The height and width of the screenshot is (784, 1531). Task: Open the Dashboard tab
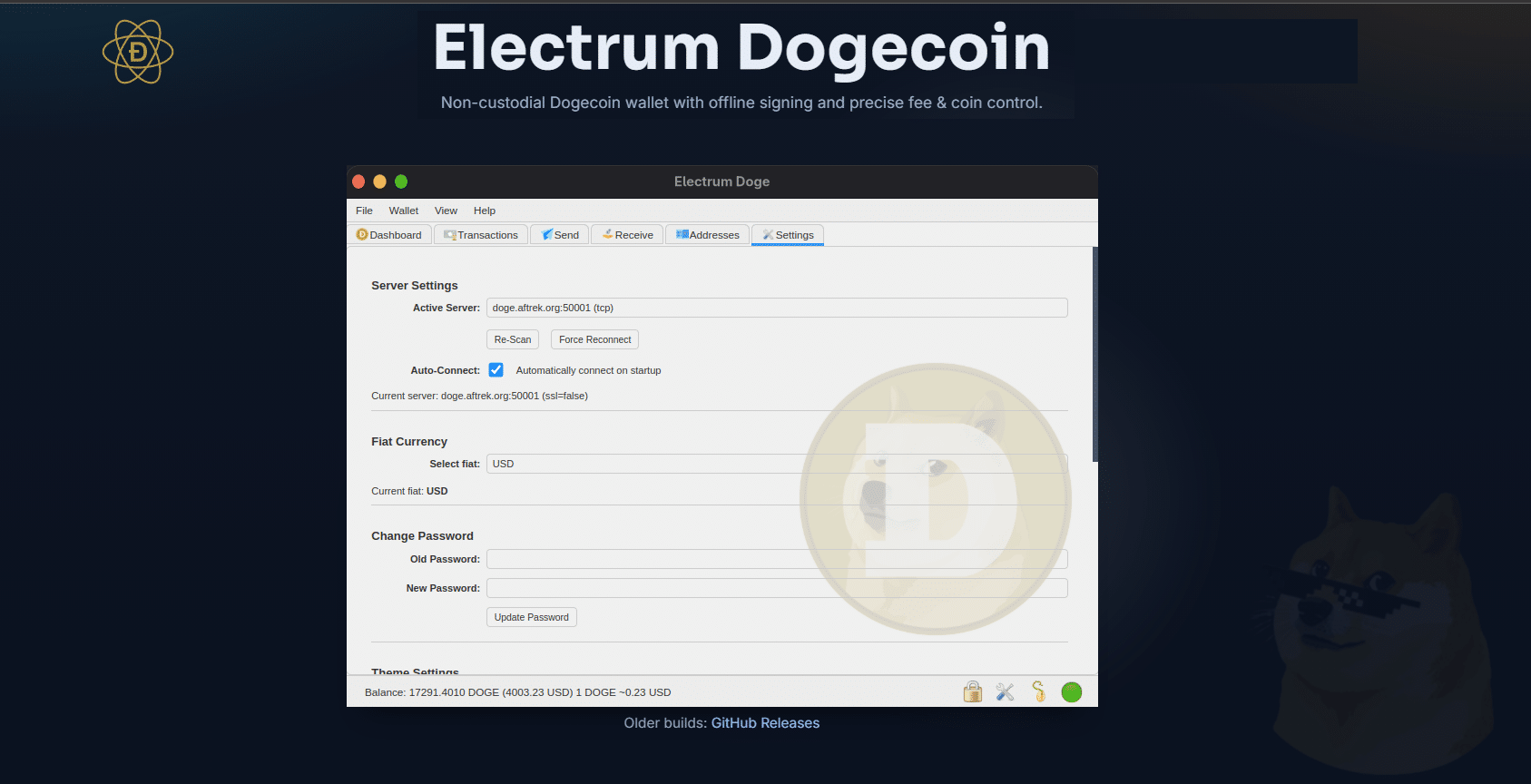tap(389, 235)
